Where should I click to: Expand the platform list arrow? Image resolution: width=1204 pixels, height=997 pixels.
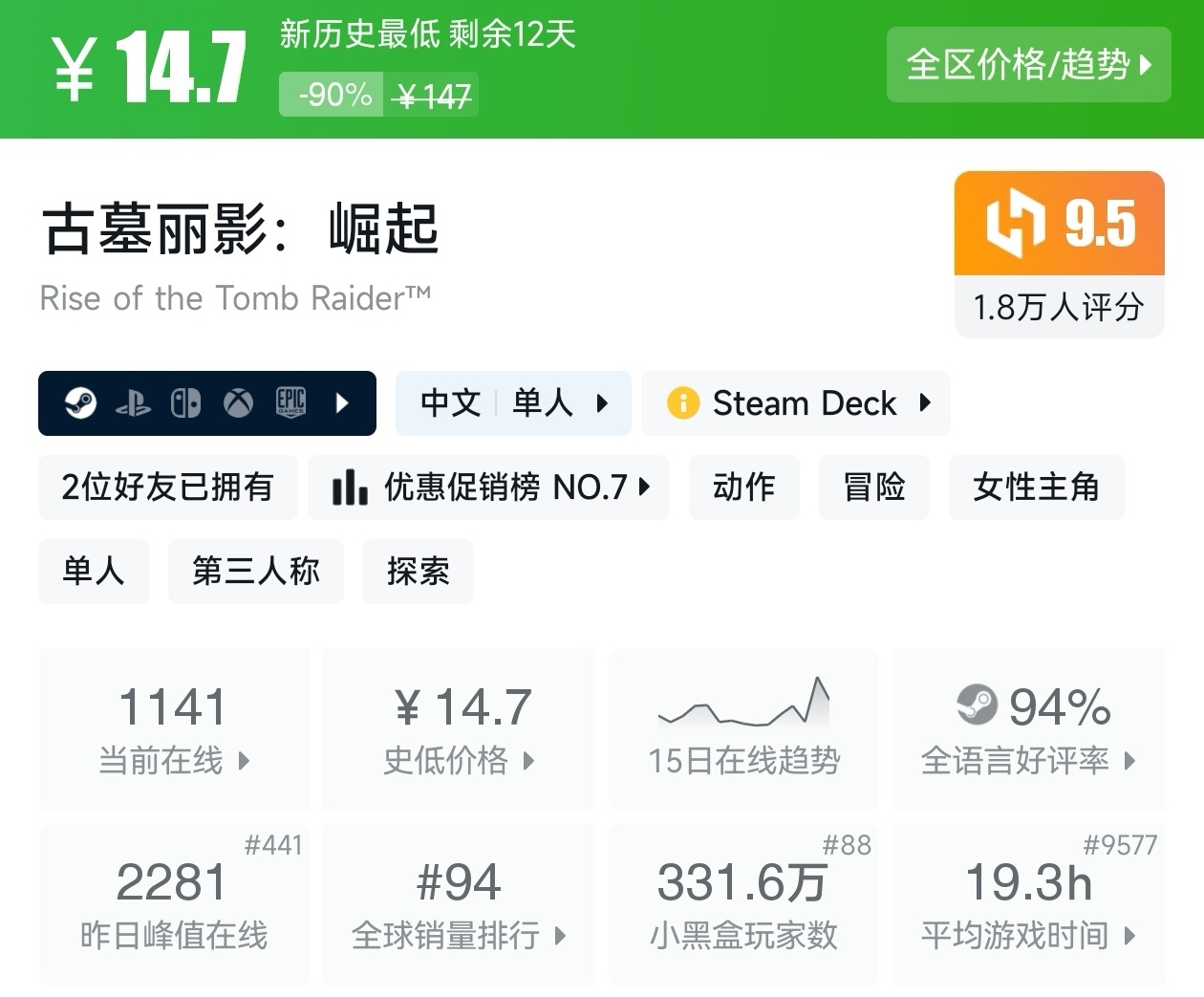[343, 403]
